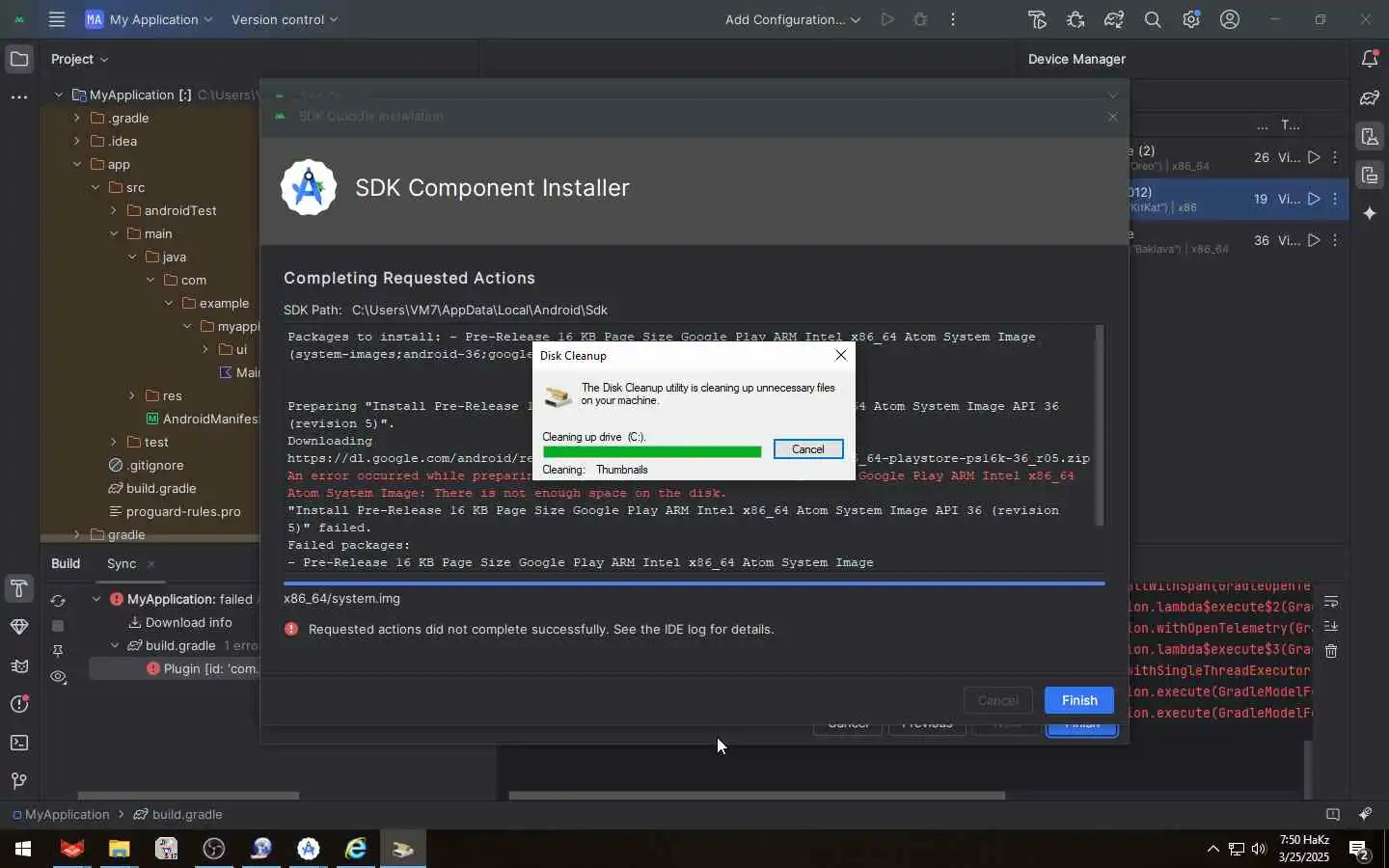
Task: Open the Version Control branch icon
Action: pos(19,781)
